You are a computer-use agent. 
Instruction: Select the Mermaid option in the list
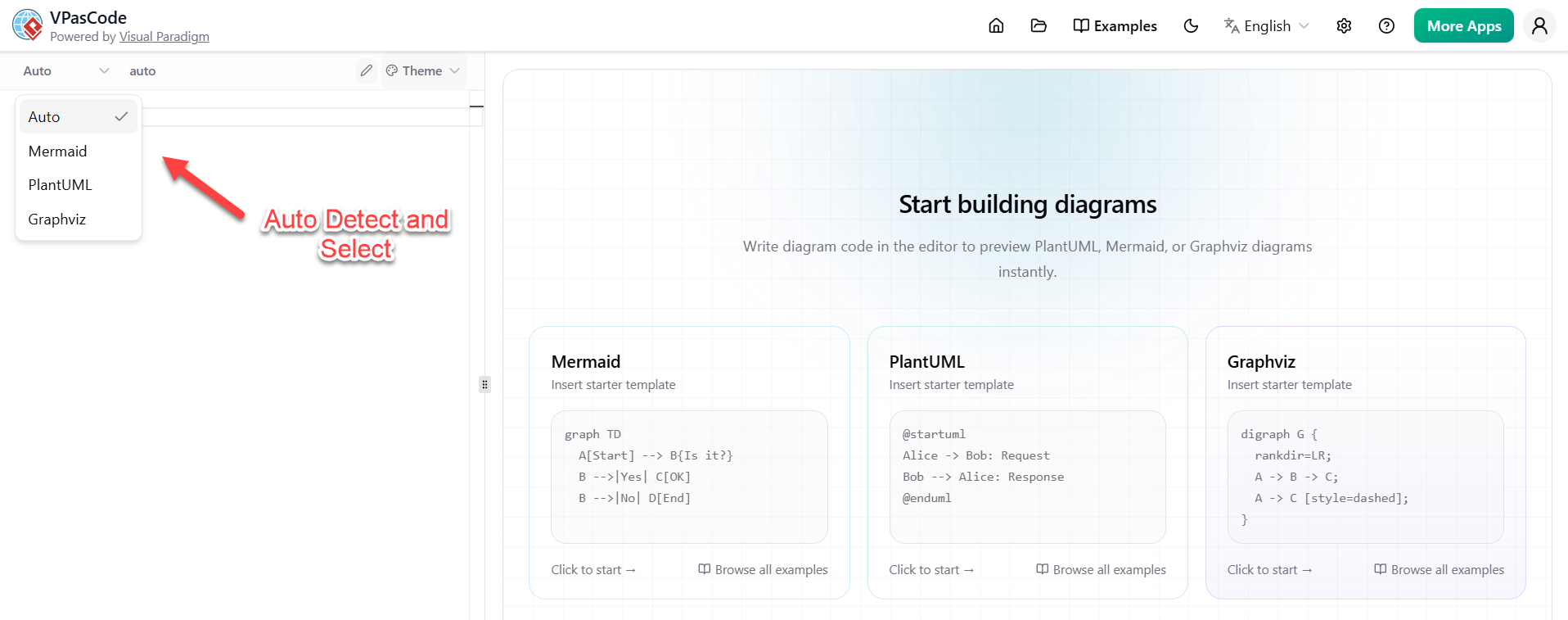point(79,152)
